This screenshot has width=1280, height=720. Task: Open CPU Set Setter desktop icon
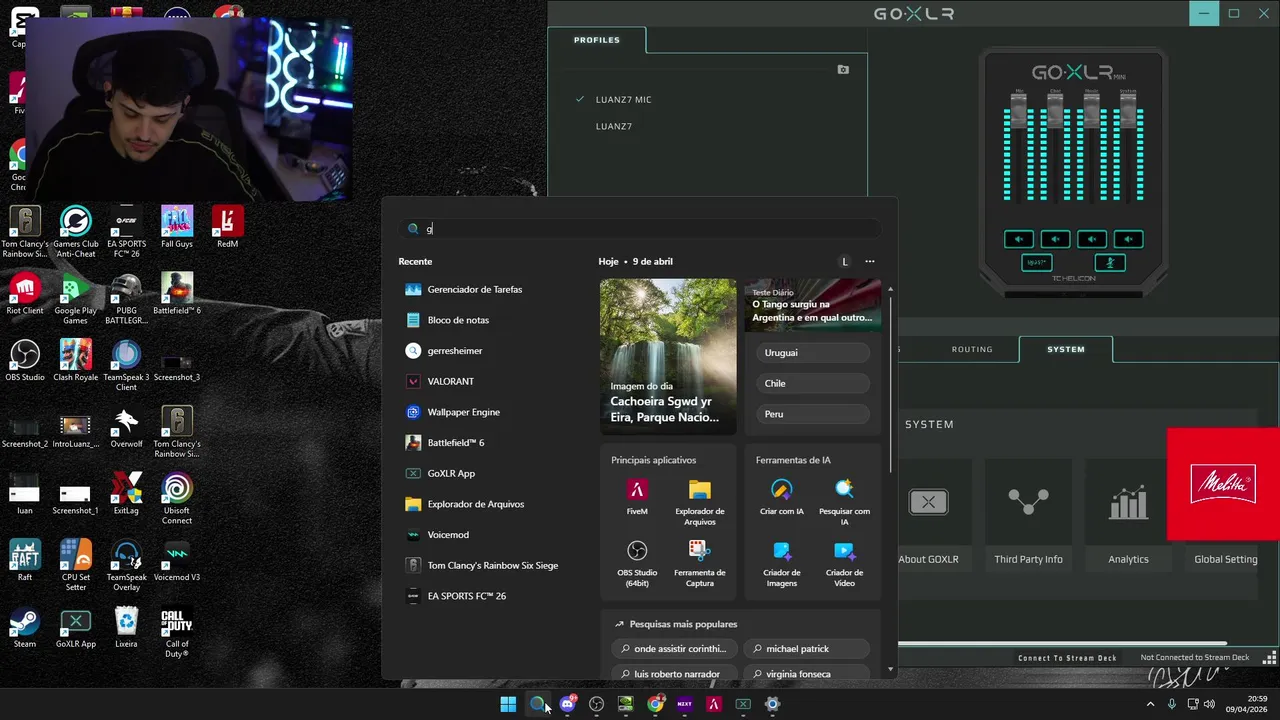[x=75, y=565]
